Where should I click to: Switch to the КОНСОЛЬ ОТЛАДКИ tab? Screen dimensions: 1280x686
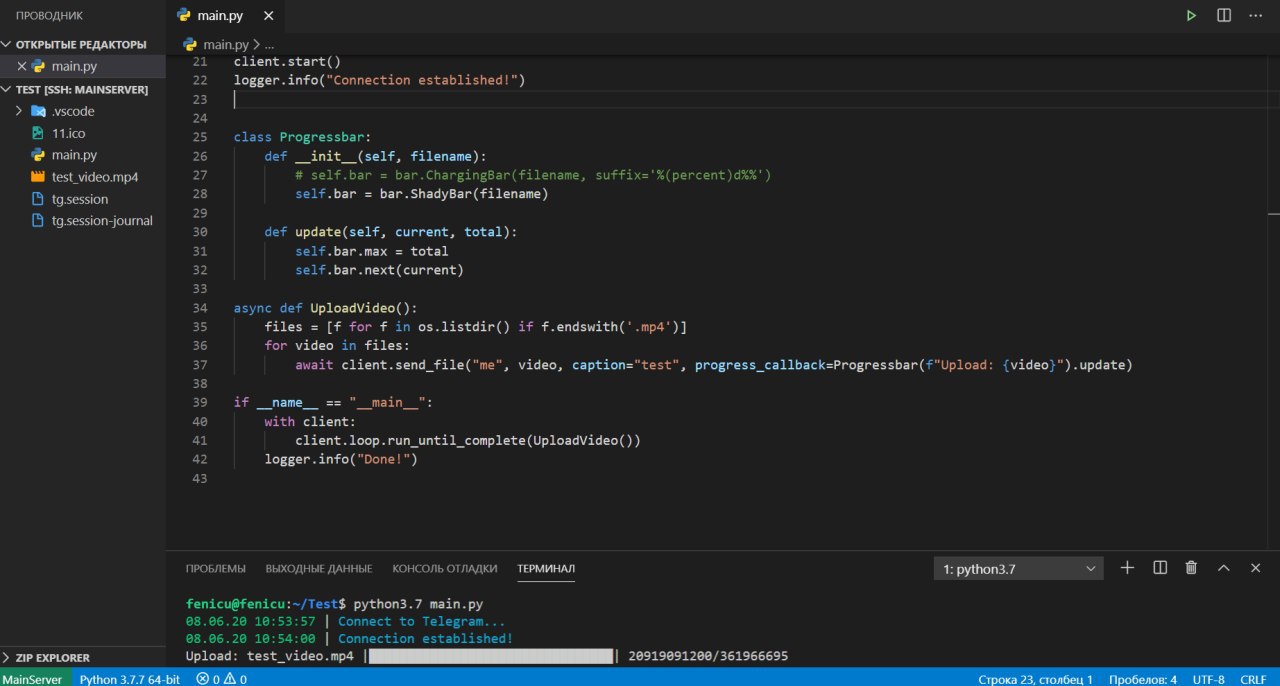pyautogui.click(x=444, y=569)
